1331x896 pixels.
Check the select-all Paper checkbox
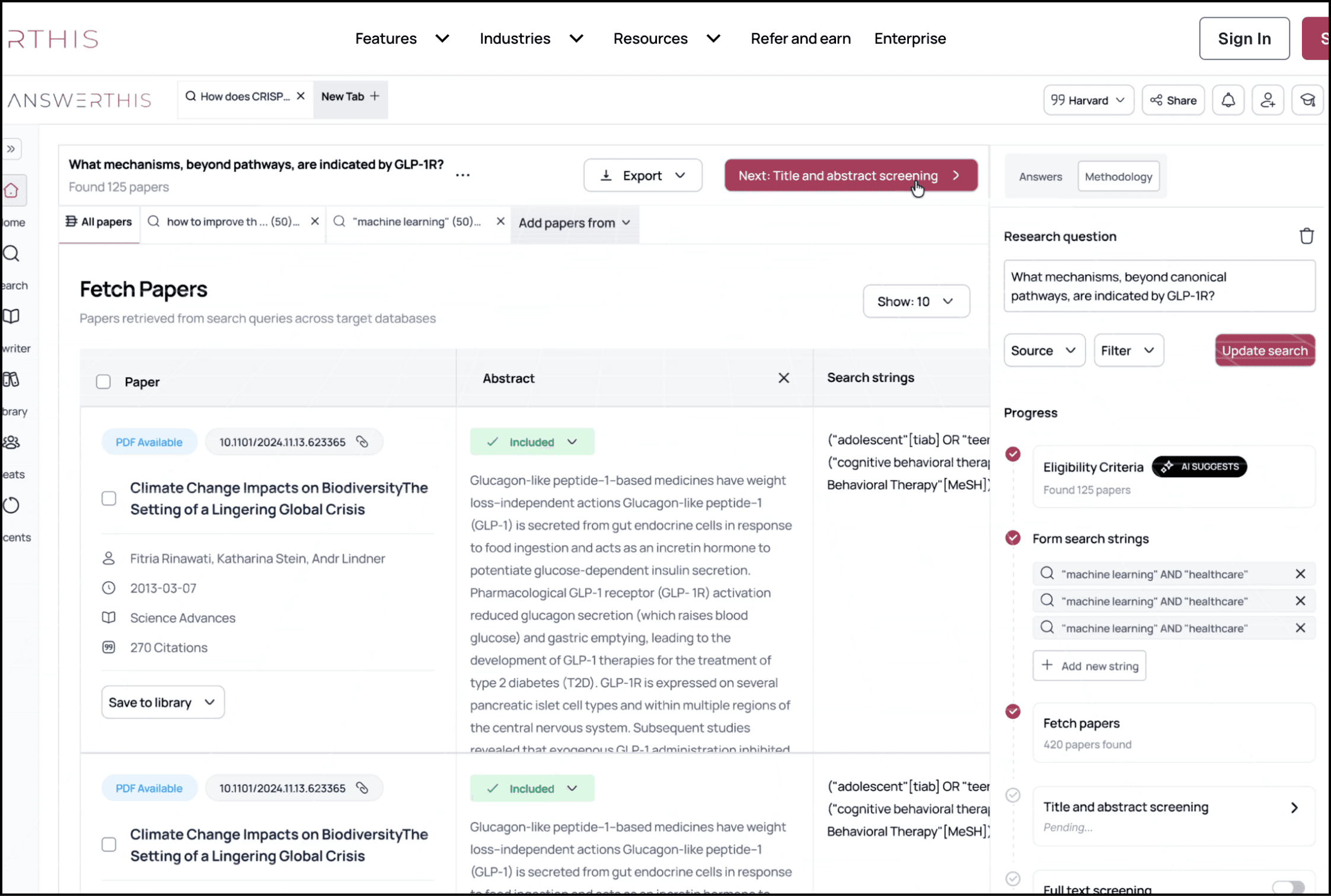tap(103, 382)
